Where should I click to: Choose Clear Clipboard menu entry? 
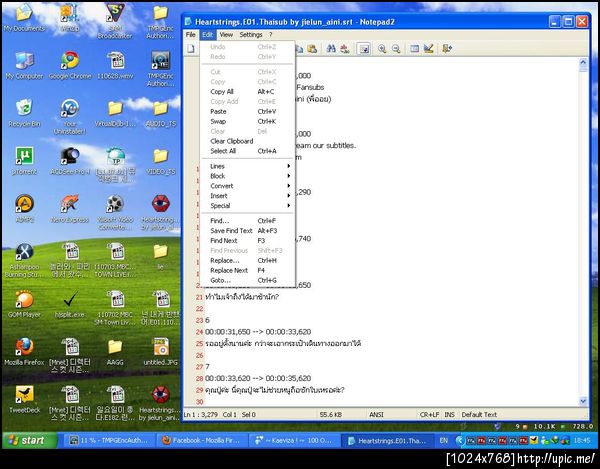(248, 141)
